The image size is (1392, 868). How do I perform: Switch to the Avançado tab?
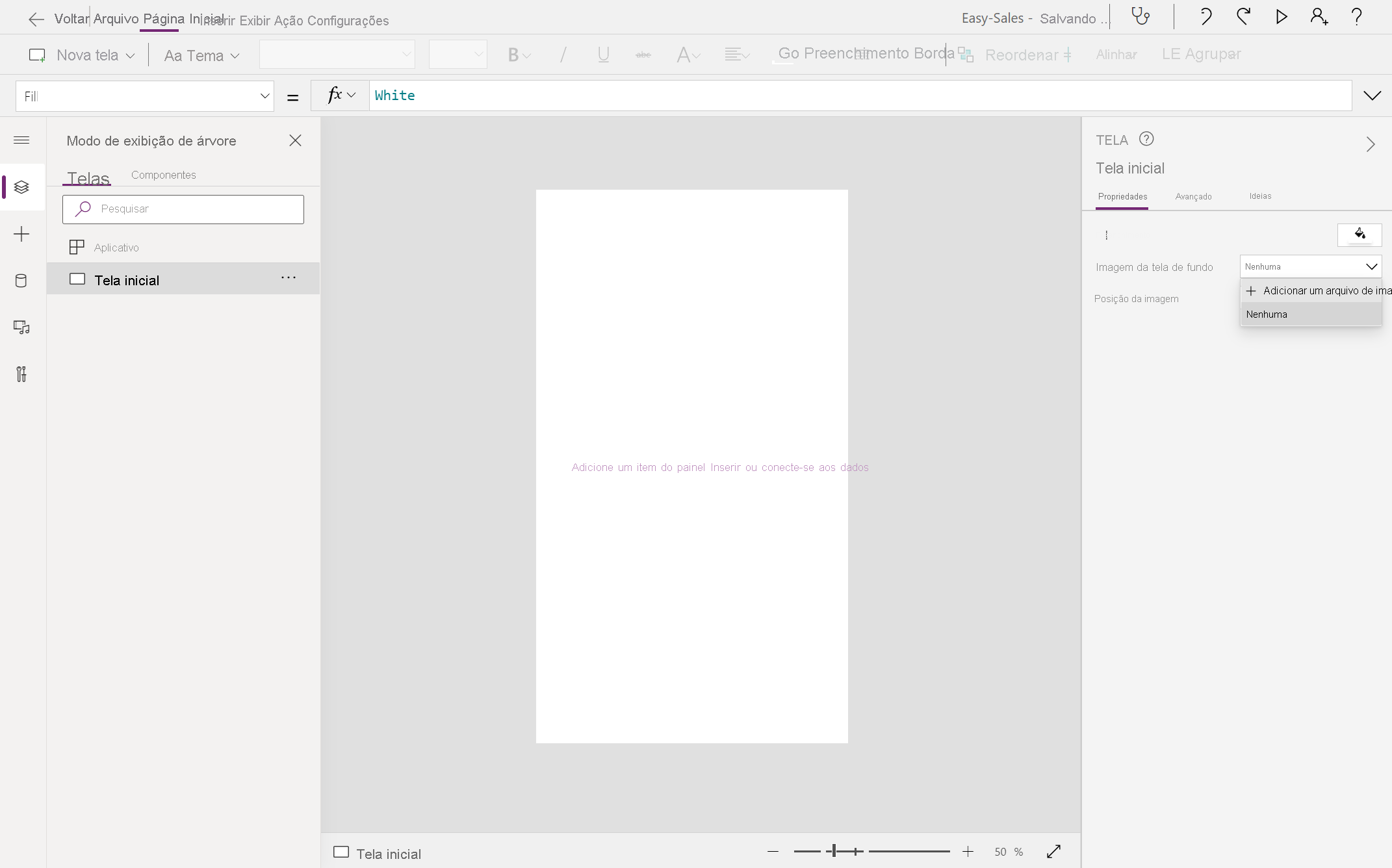tap(1193, 197)
